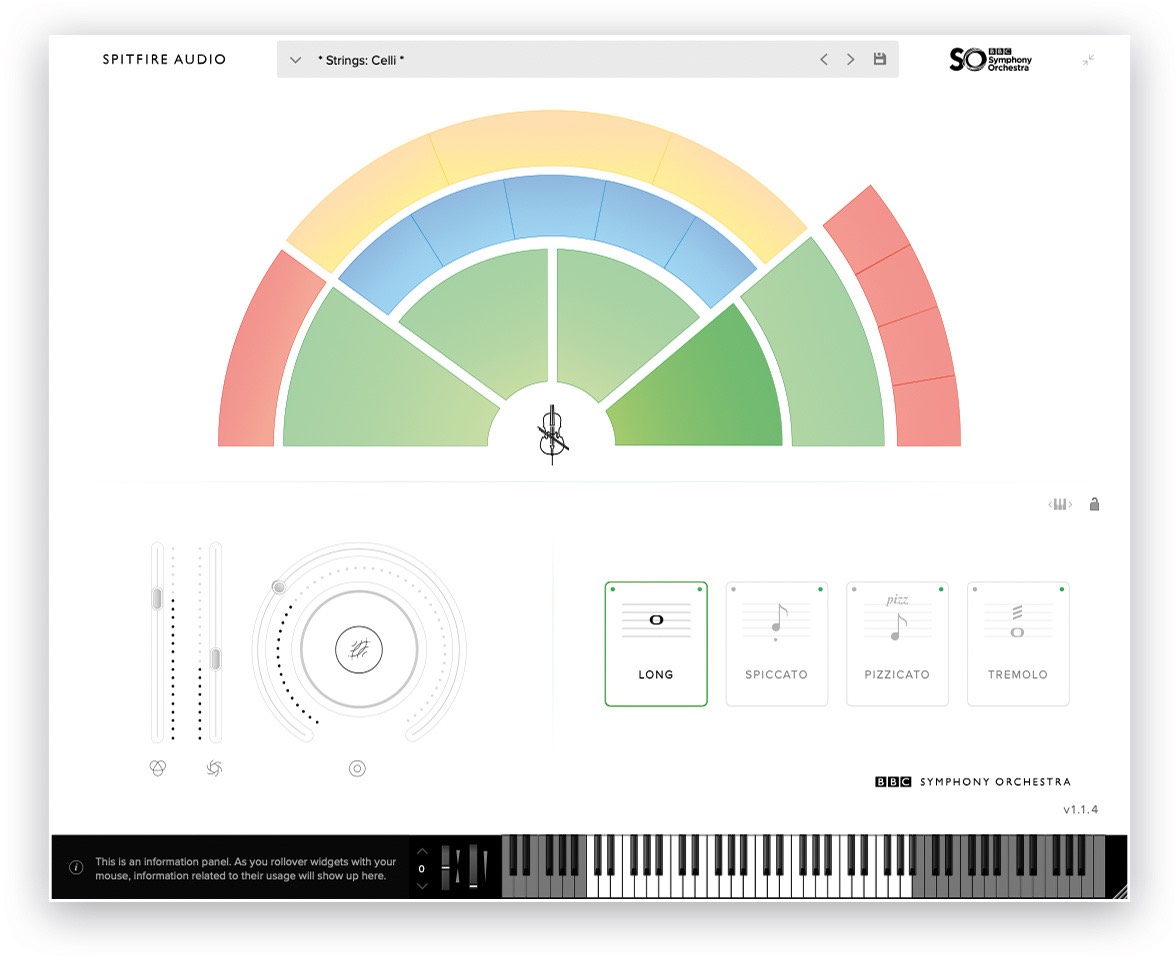
Task: Open the keyswitch keyboard icon beside the lock
Action: tap(1060, 505)
